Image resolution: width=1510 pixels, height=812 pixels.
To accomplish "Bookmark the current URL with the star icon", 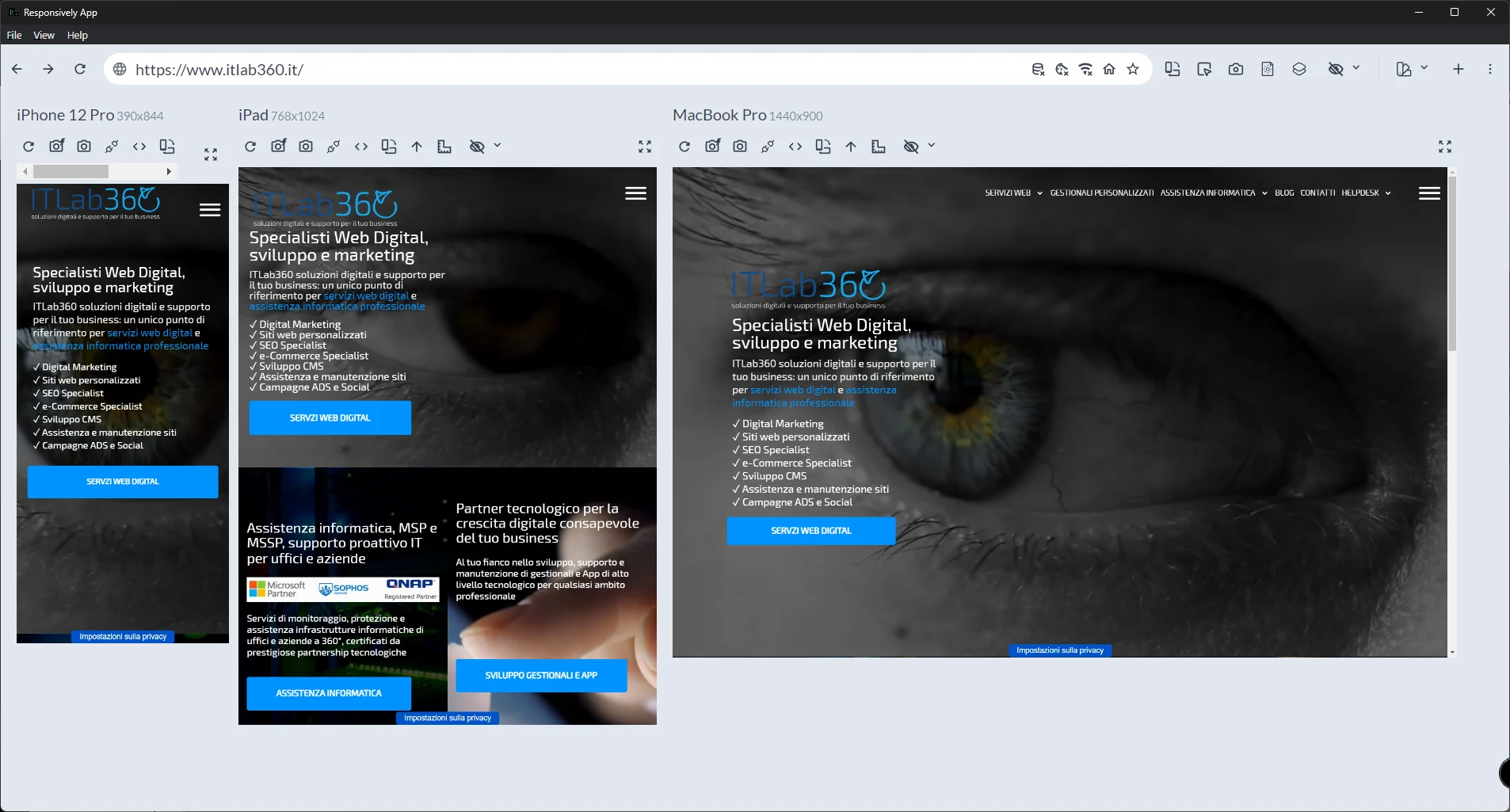I will coord(1132,70).
